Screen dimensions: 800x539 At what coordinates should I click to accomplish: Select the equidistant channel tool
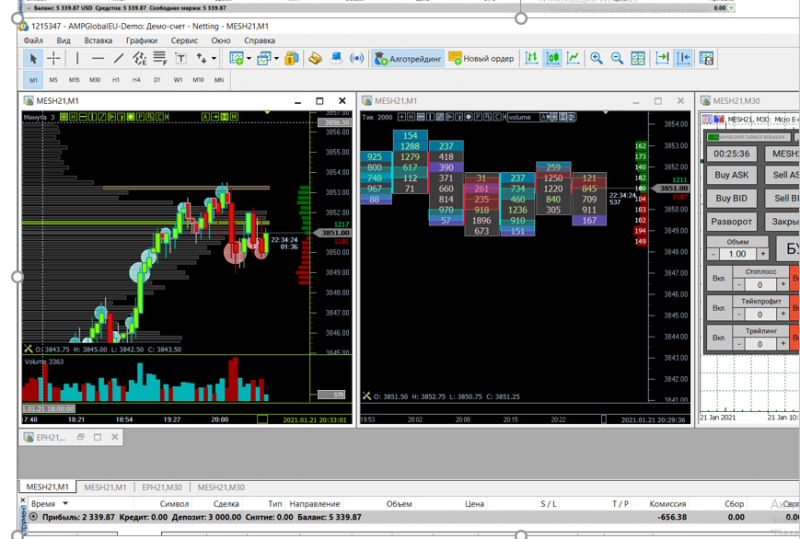pos(139,59)
